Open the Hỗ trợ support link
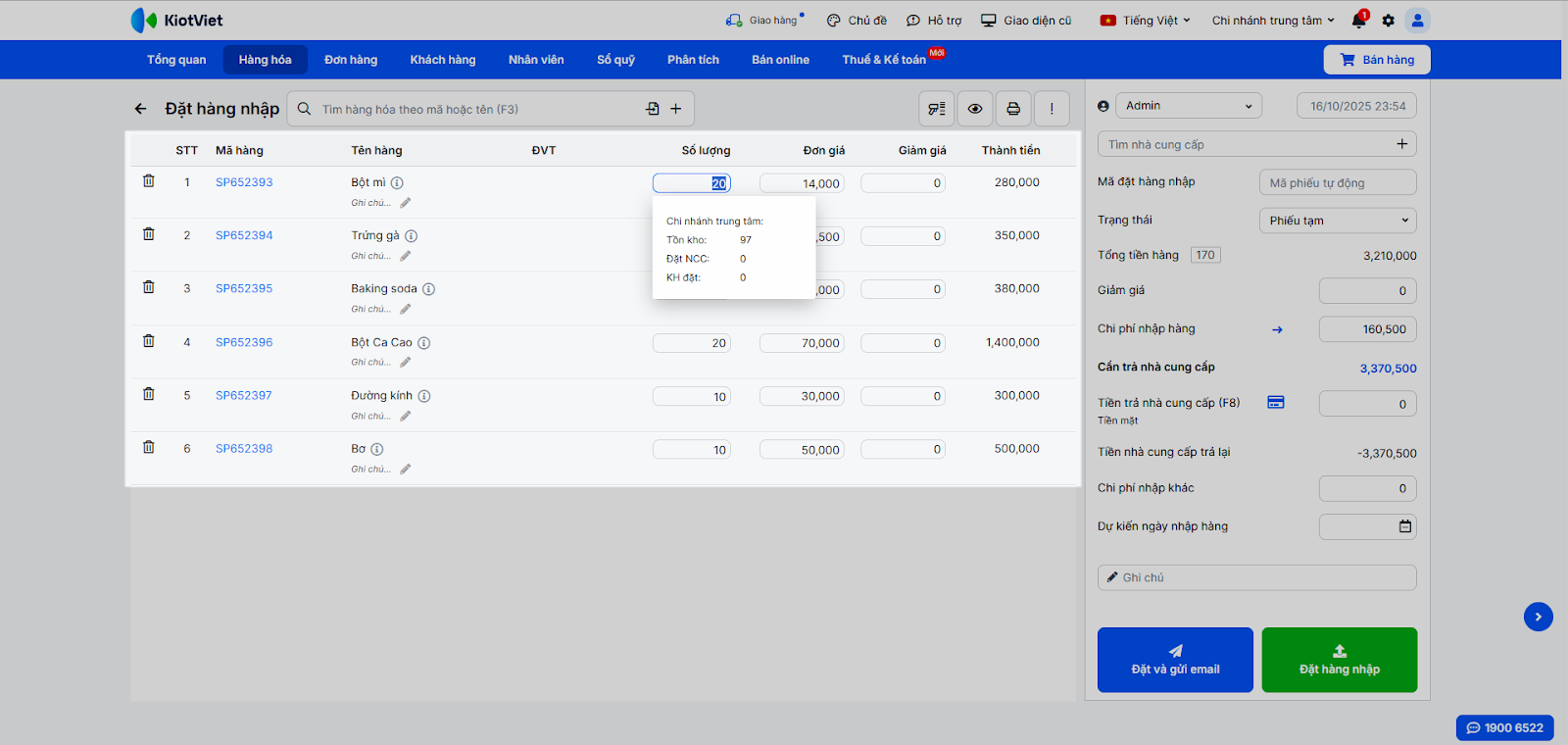The image size is (1568, 745). coord(934,21)
